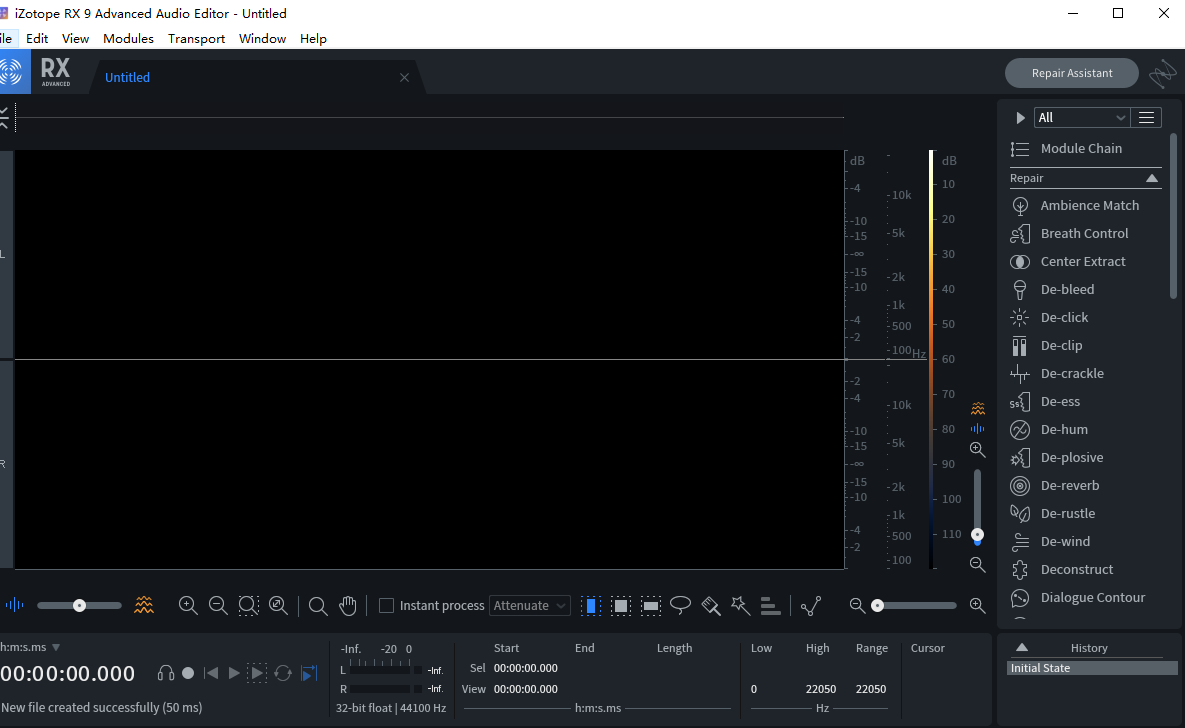
Task: Collapse the Repair section
Action: (x=1152, y=178)
